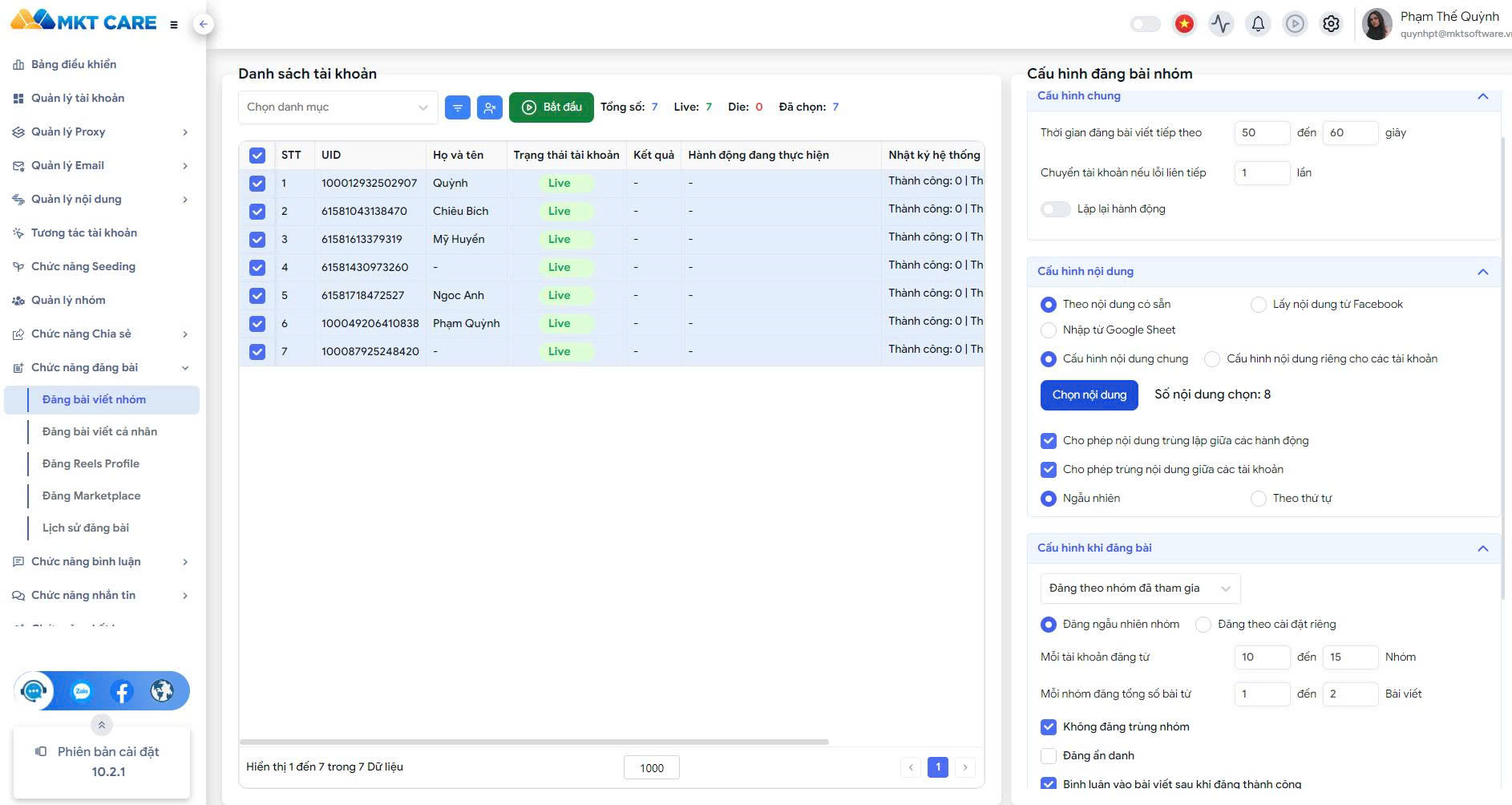Image resolution: width=1512 pixels, height=805 pixels.
Task: Click the table horizontal scrollbar
Action: click(x=534, y=742)
